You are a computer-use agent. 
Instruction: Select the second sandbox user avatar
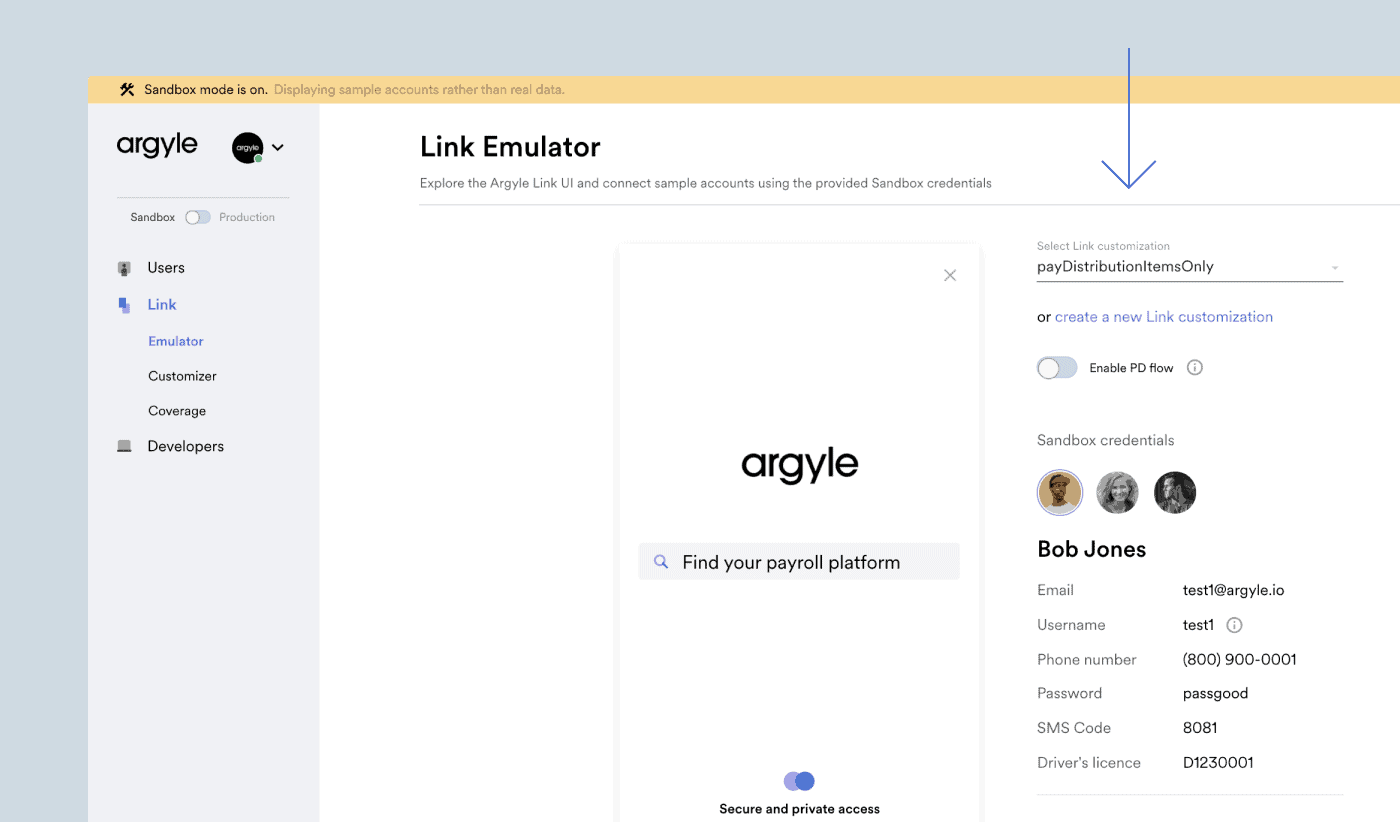pos(1117,492)
